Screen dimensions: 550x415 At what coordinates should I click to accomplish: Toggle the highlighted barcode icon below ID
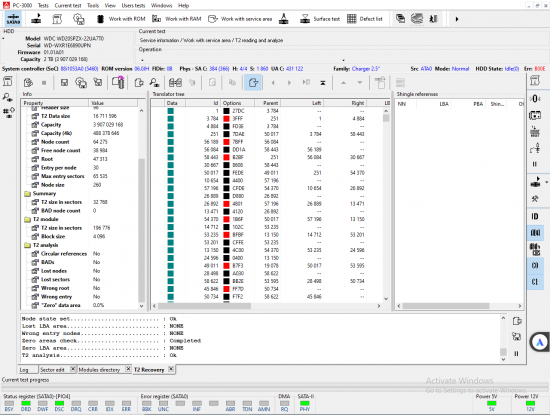point(535,233)
